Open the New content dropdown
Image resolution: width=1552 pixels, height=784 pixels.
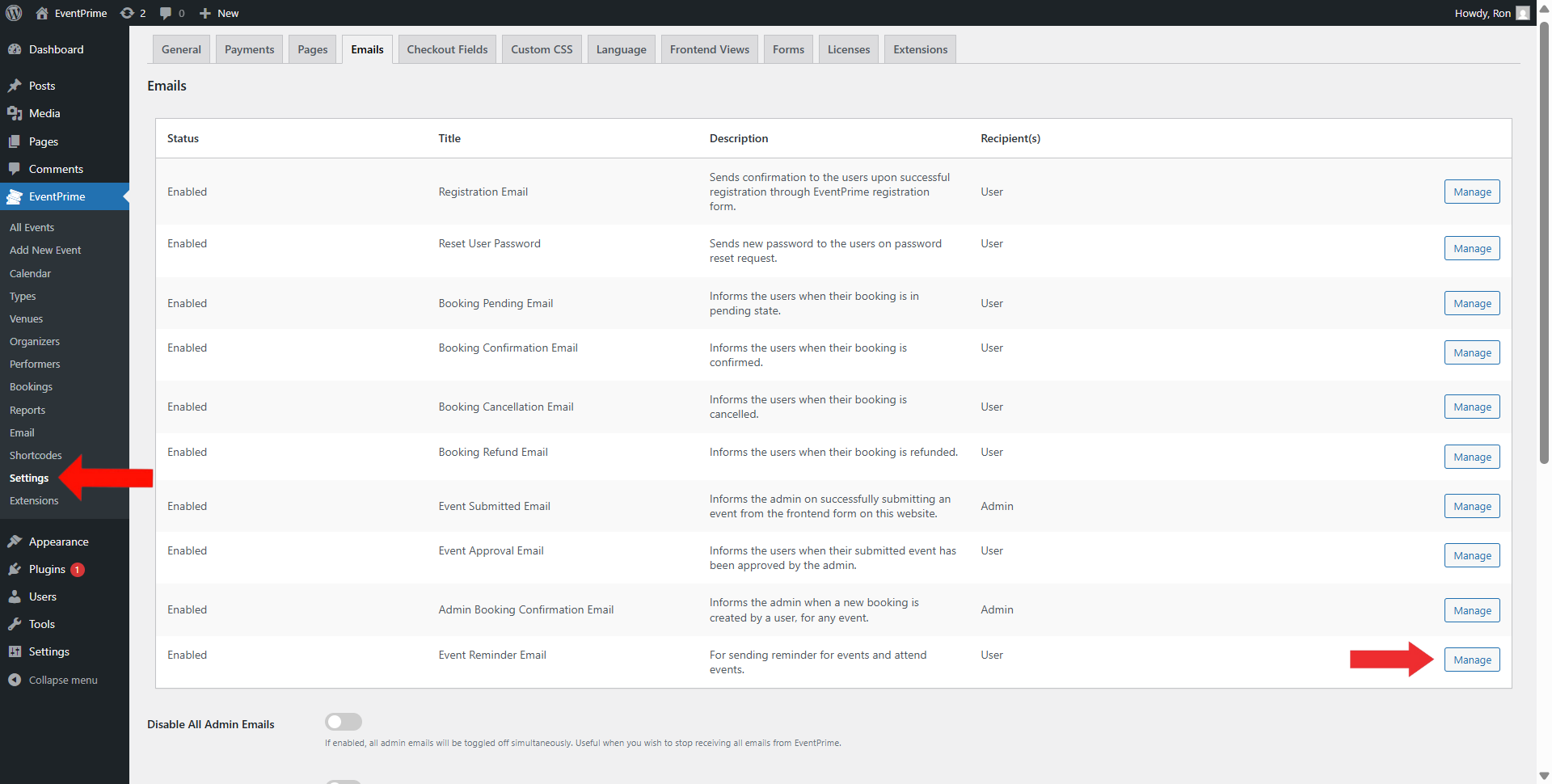coord(219,13)
